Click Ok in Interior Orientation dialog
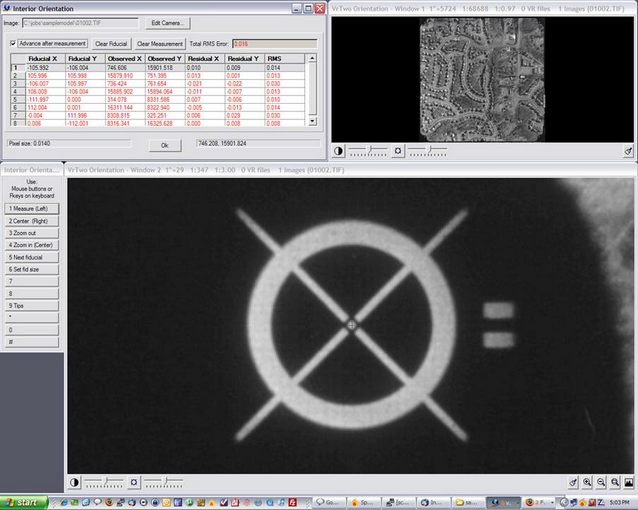638x510 pixels. coord(165,145)
